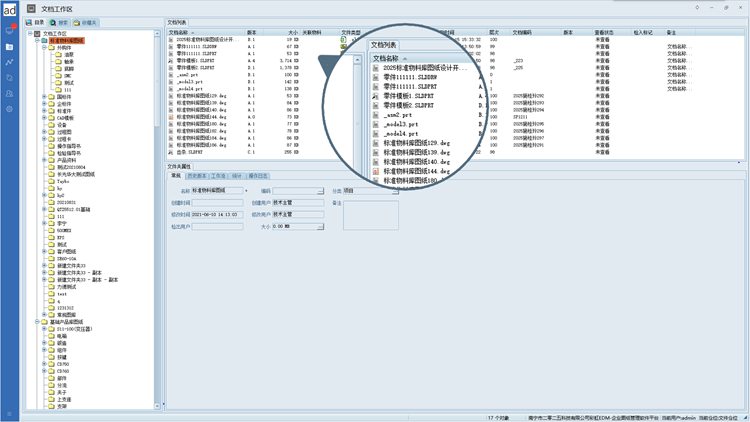Open the line chart icon in sidebar
750x422 pixels.
(x=9, y=62)
